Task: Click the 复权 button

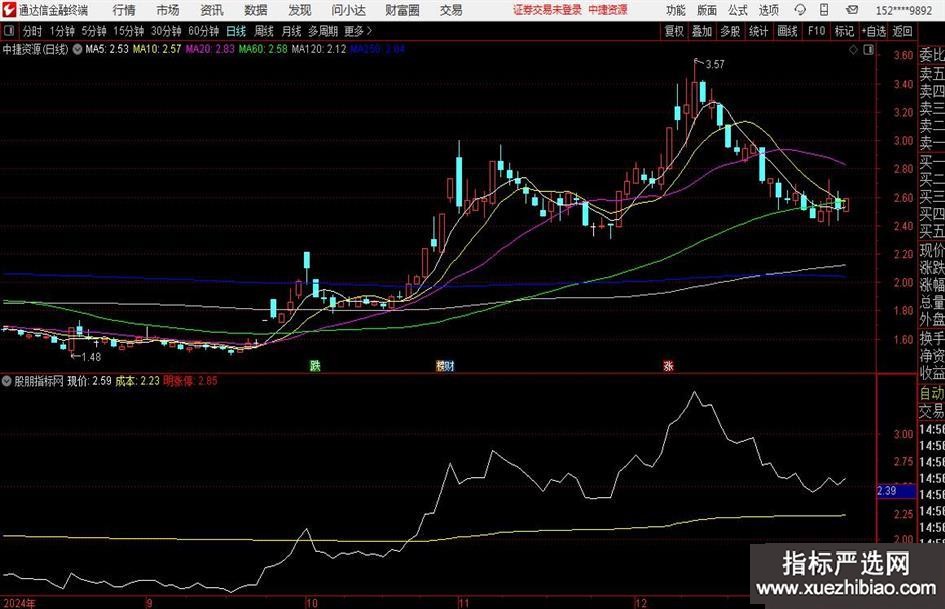Action: [x=674, y=31]
